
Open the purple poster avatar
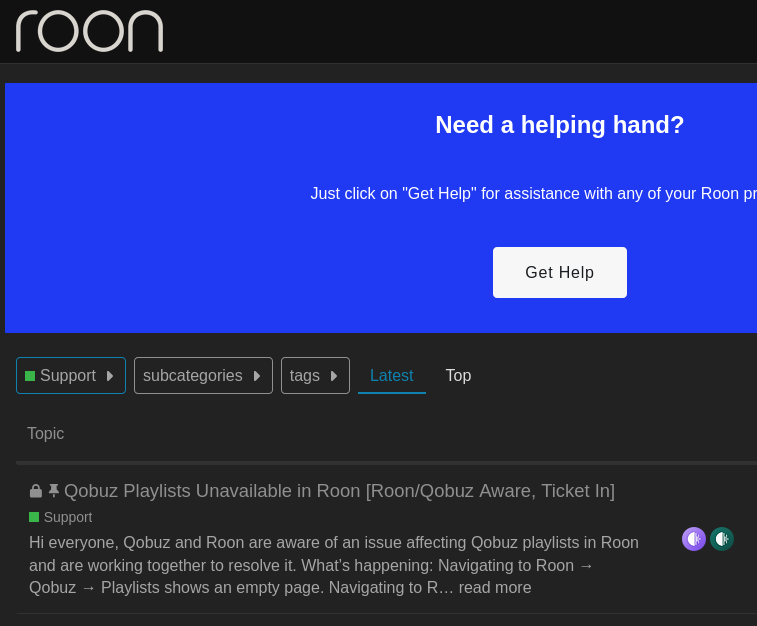click(694, 539)
